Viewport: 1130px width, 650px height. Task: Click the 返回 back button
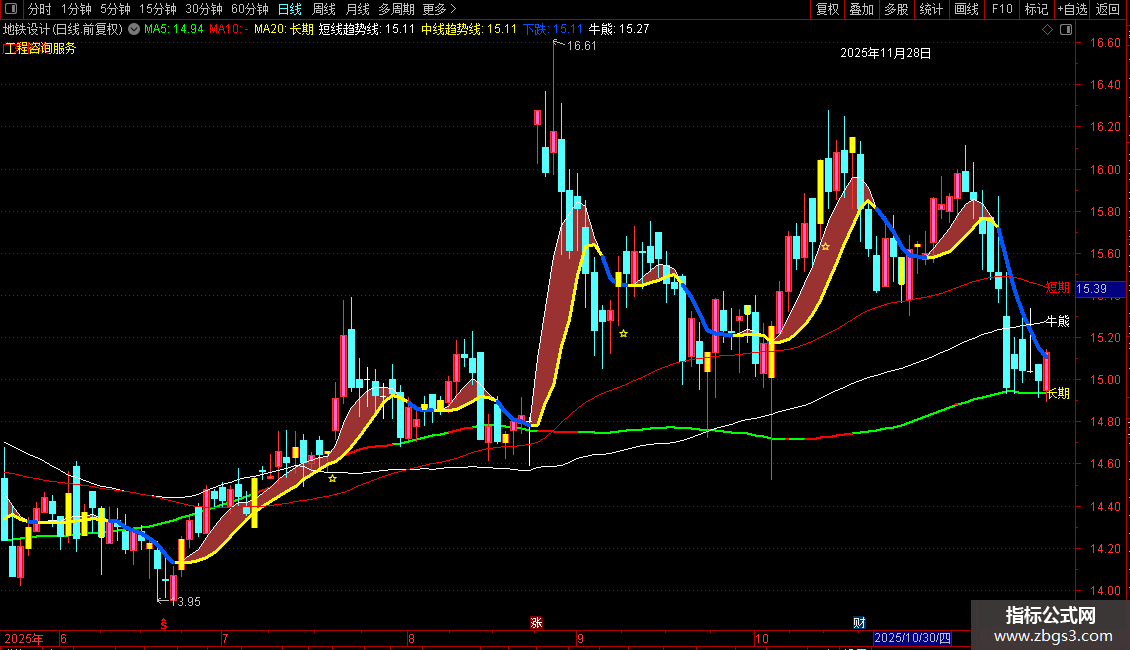click(x=1108, y=9)
